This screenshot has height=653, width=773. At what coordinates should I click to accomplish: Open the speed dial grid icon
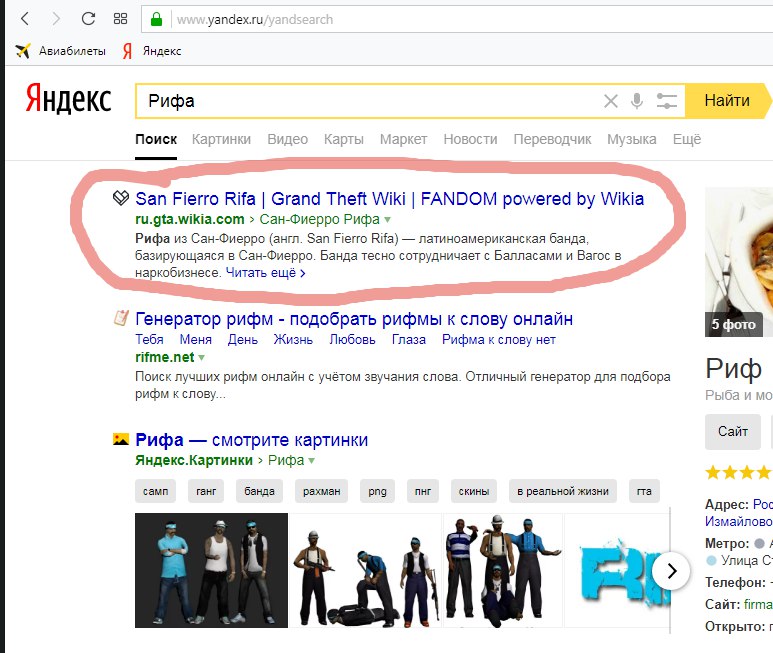(x=120, y=19)
